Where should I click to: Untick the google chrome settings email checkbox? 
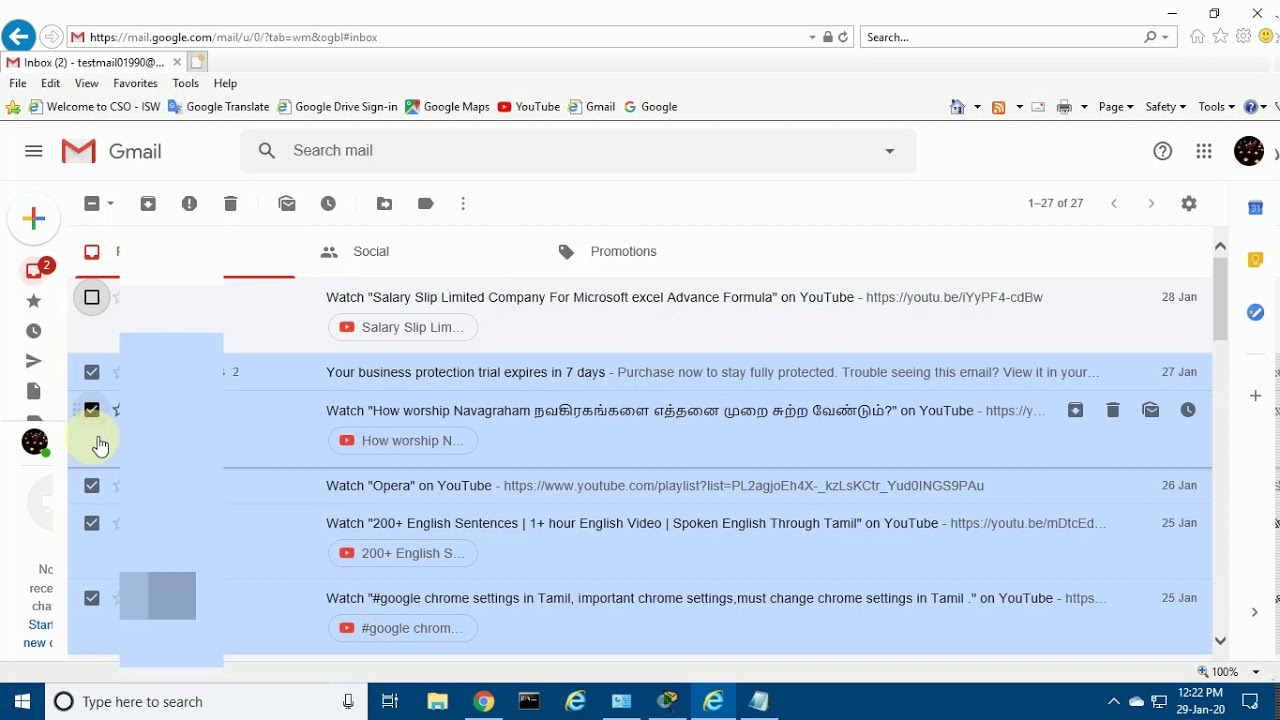point(92,598)
